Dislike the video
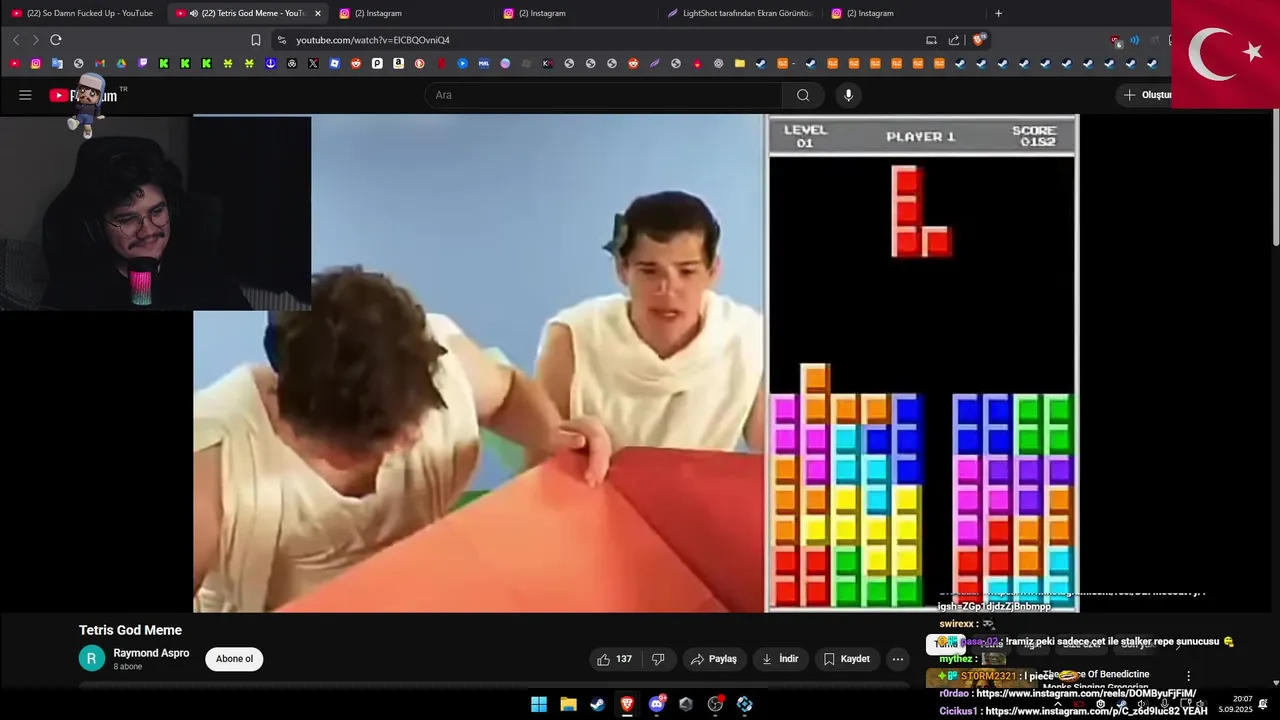The width and height of the screenshot is (1280, 720). 658,659
